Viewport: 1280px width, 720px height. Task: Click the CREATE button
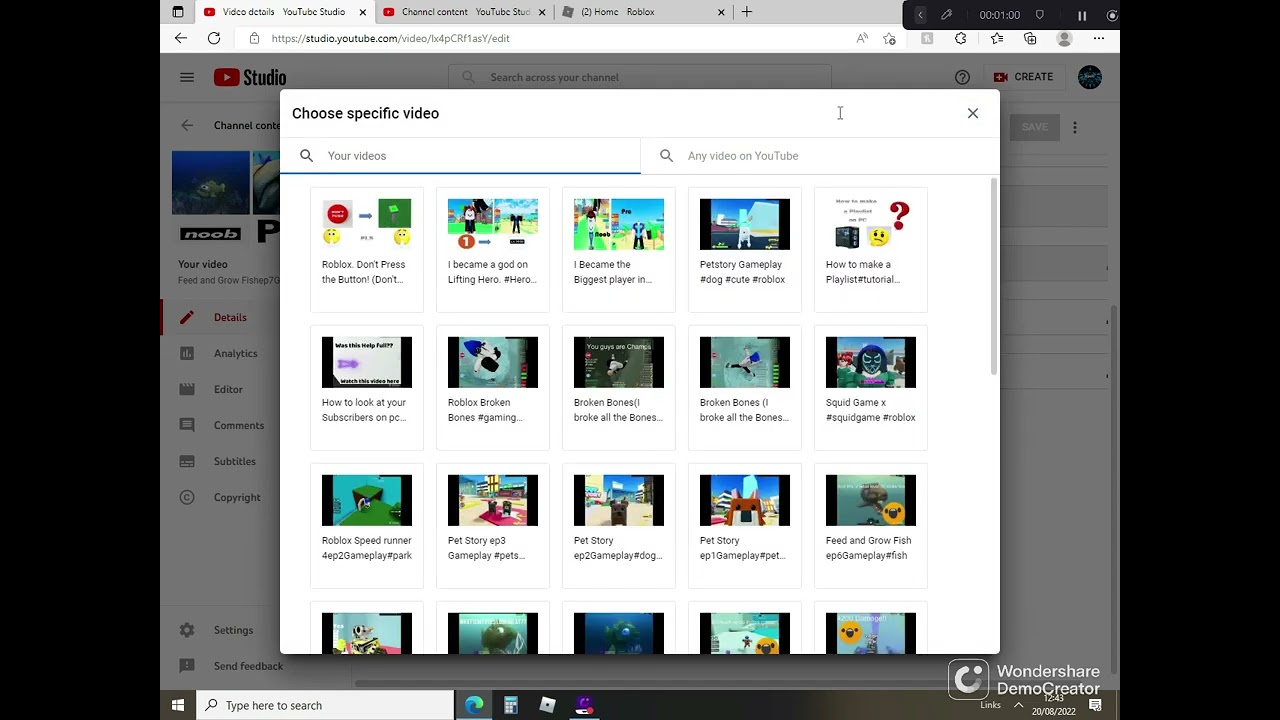coord(1023,77)
